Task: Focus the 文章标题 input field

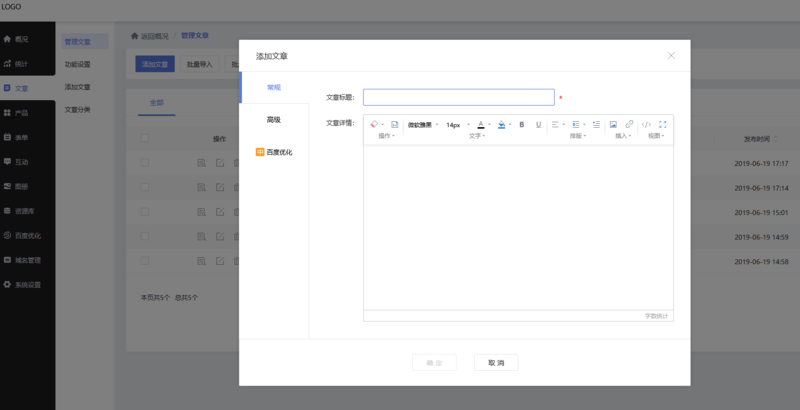Action: click(x=458, y=97)
